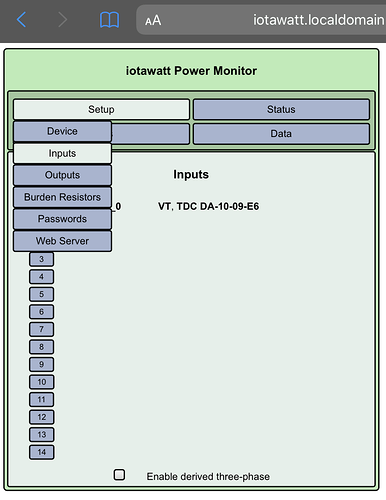The height and width of the screenshot is (500, 386).
Task: Open input channel 8 button
Action: coord(41,347)
